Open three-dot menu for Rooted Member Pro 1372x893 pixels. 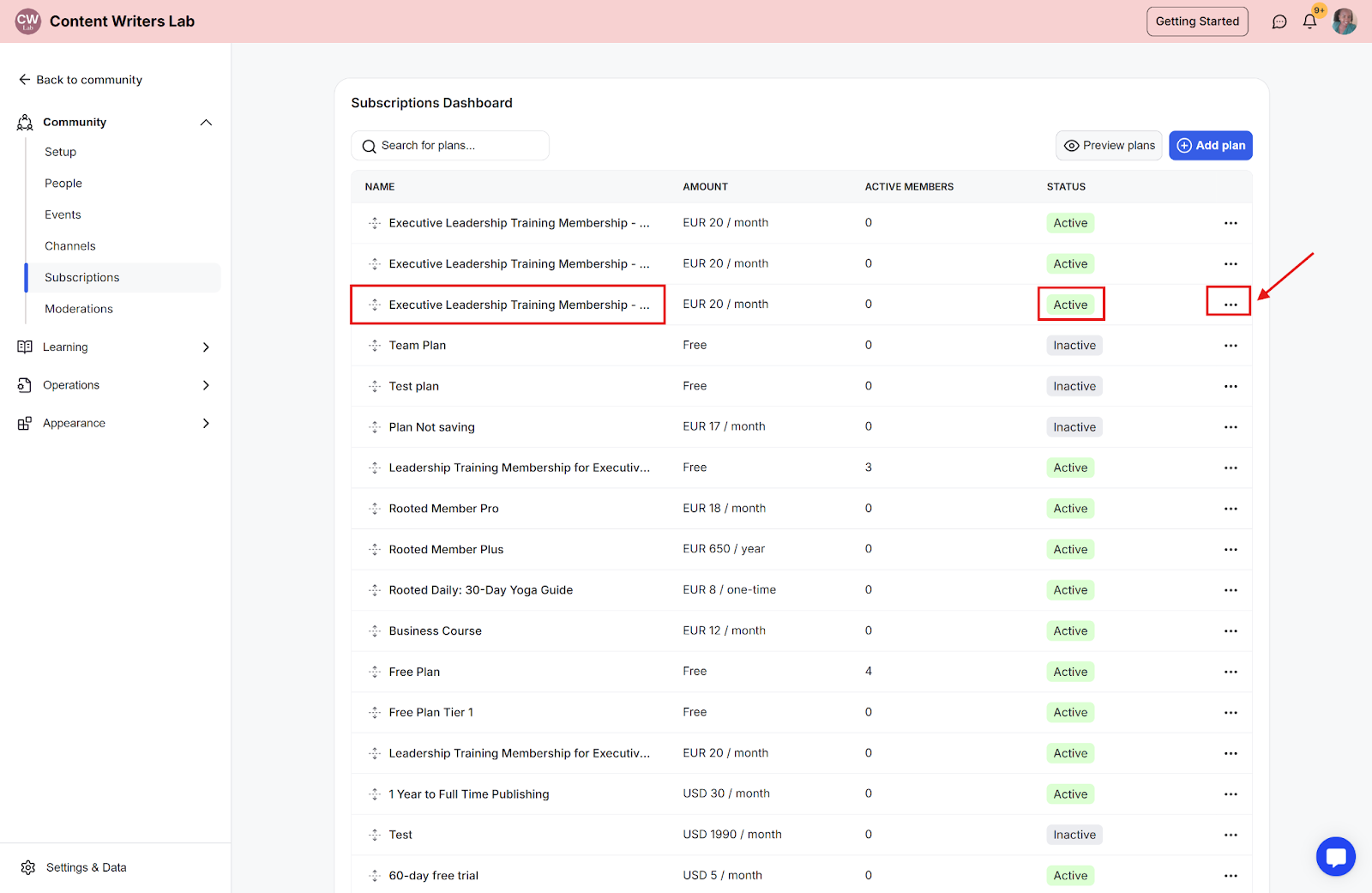1231,509
